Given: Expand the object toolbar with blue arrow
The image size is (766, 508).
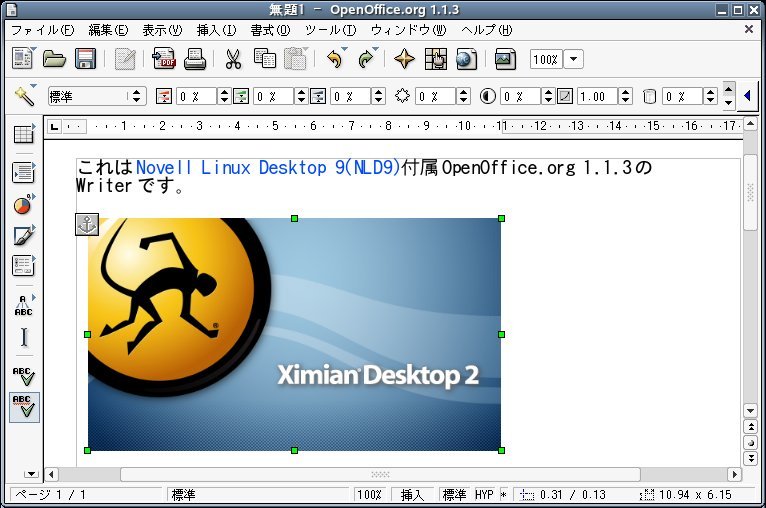Looking at the screenshot, I should pyautogui.click(x=747, y=96).
